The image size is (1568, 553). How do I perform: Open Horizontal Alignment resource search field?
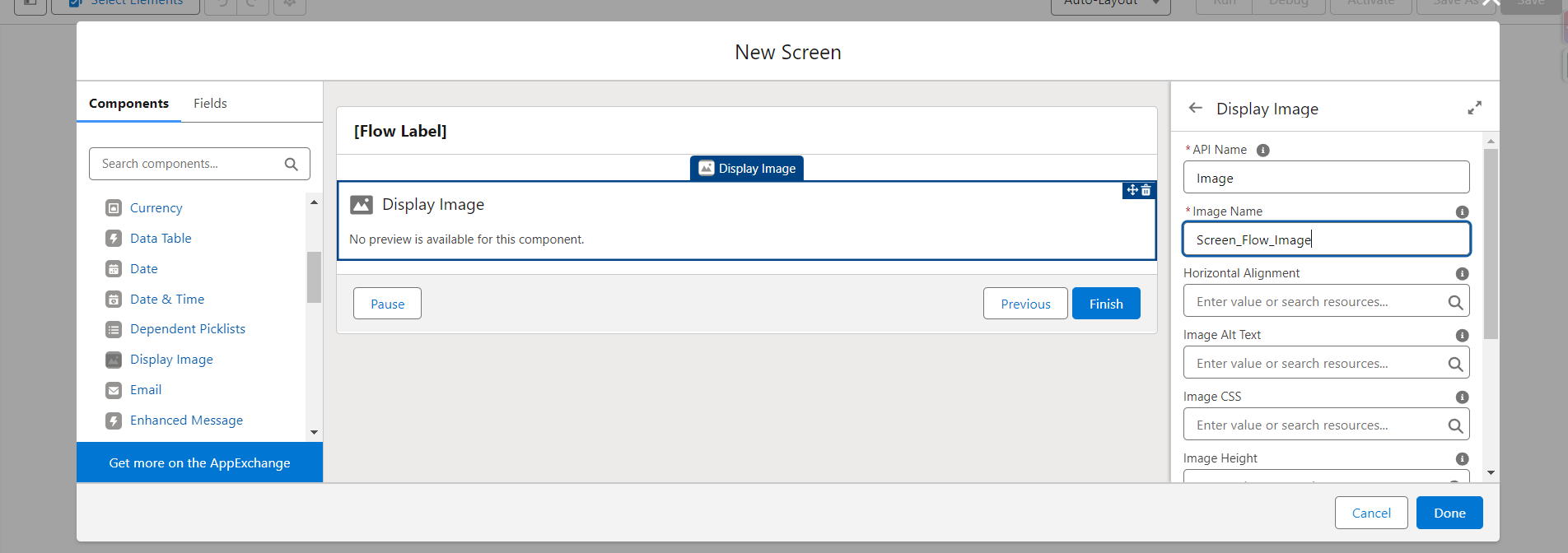pyautogui.click(x=1318, y=302)
